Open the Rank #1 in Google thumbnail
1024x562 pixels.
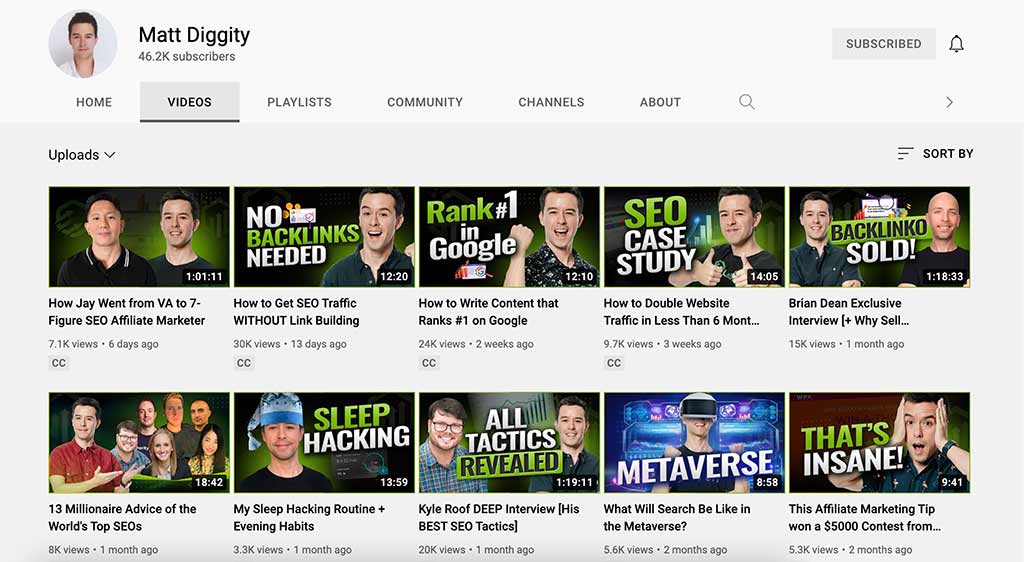tap(509, 237)
